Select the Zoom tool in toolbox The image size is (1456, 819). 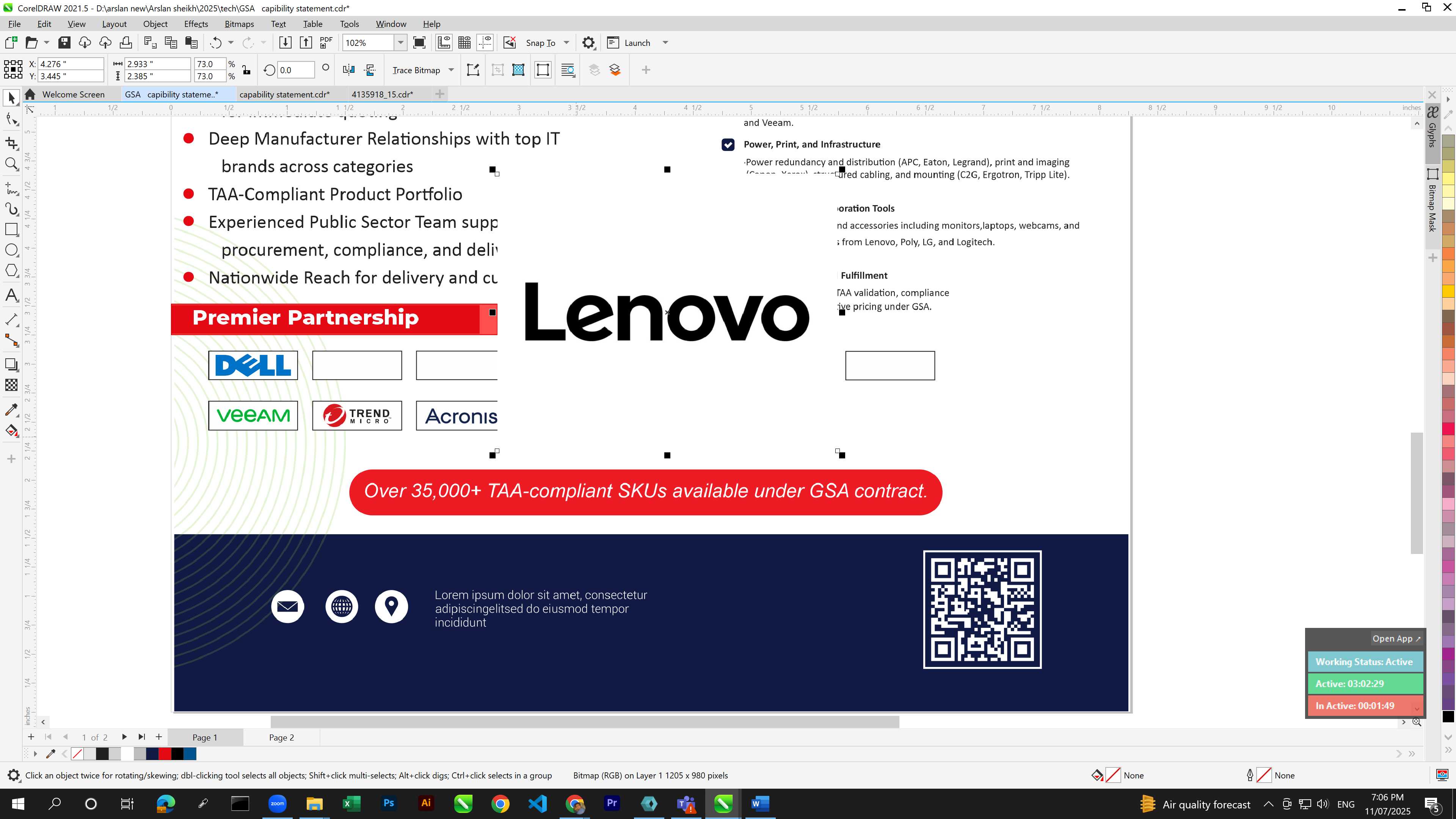(x=11, y=165)
